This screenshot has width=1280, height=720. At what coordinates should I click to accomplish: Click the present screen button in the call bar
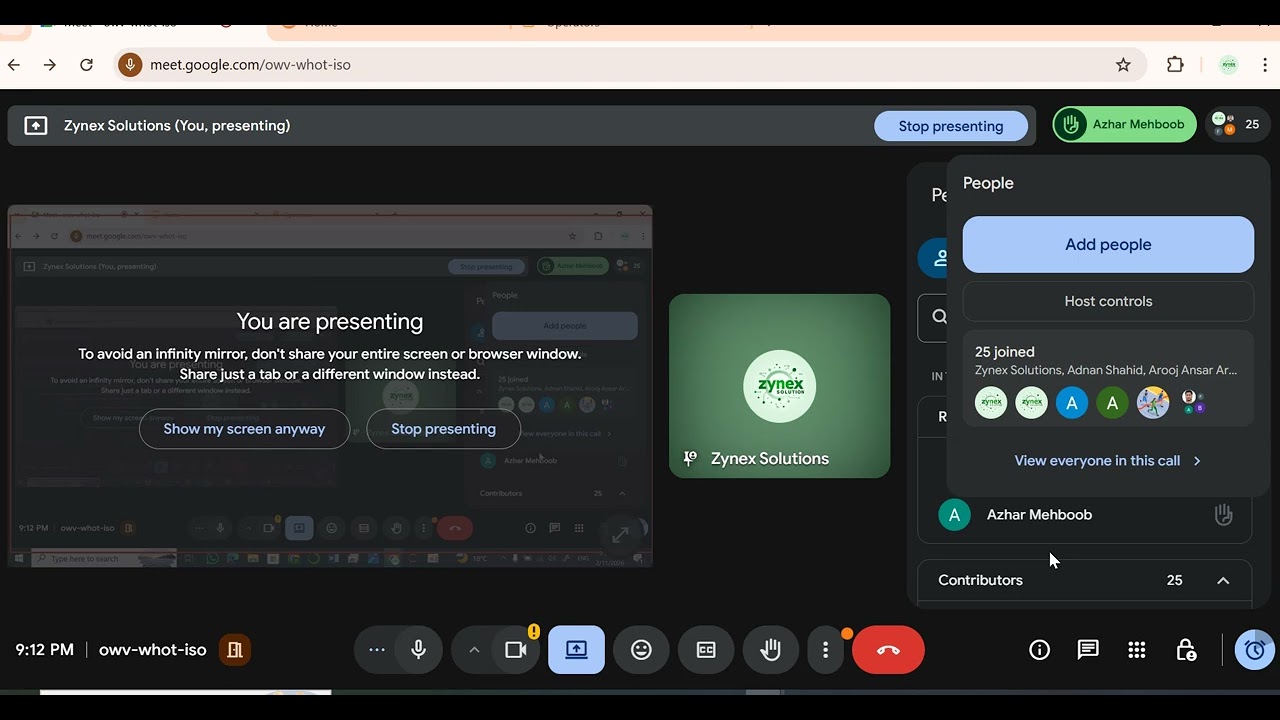576,650
